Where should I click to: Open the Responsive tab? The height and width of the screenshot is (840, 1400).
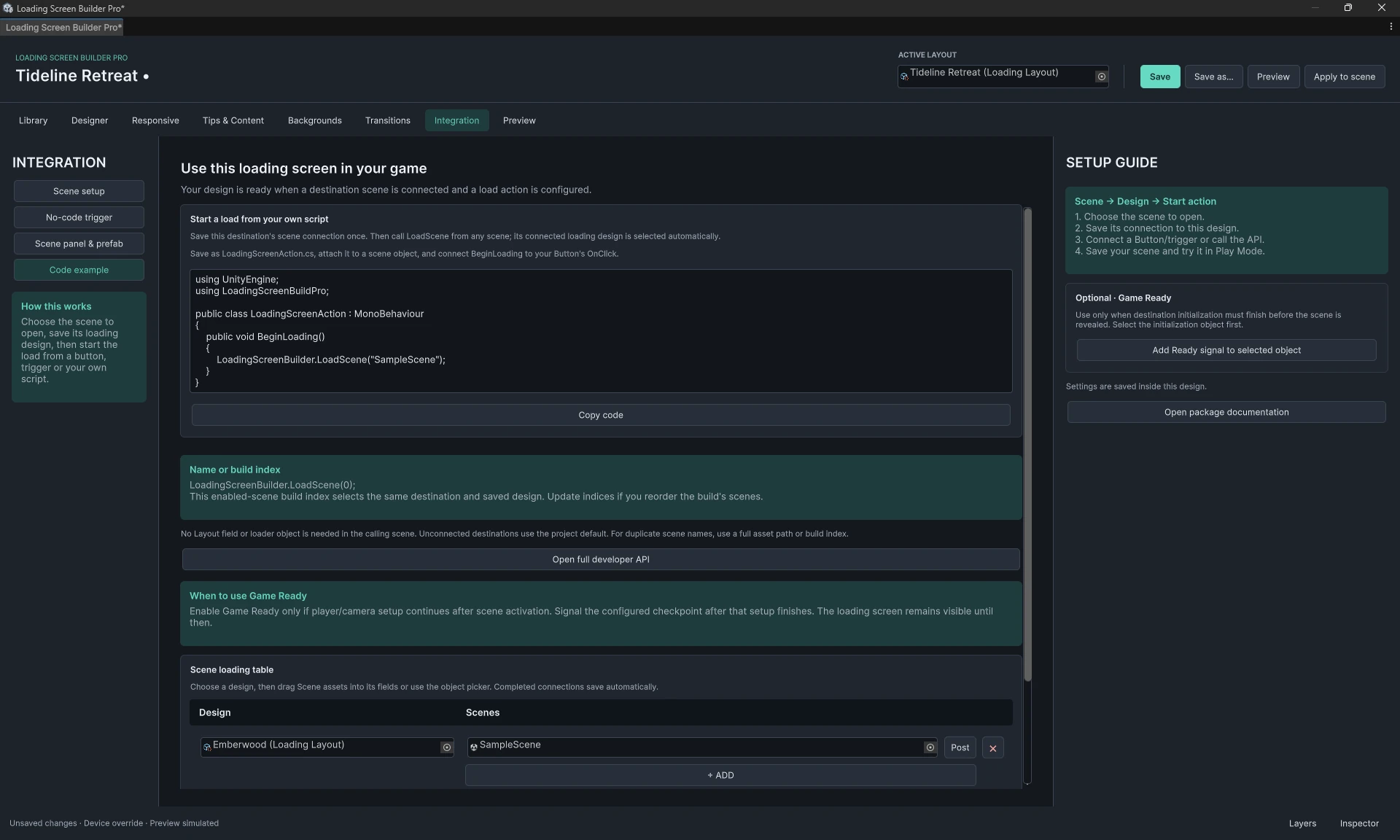155,120
